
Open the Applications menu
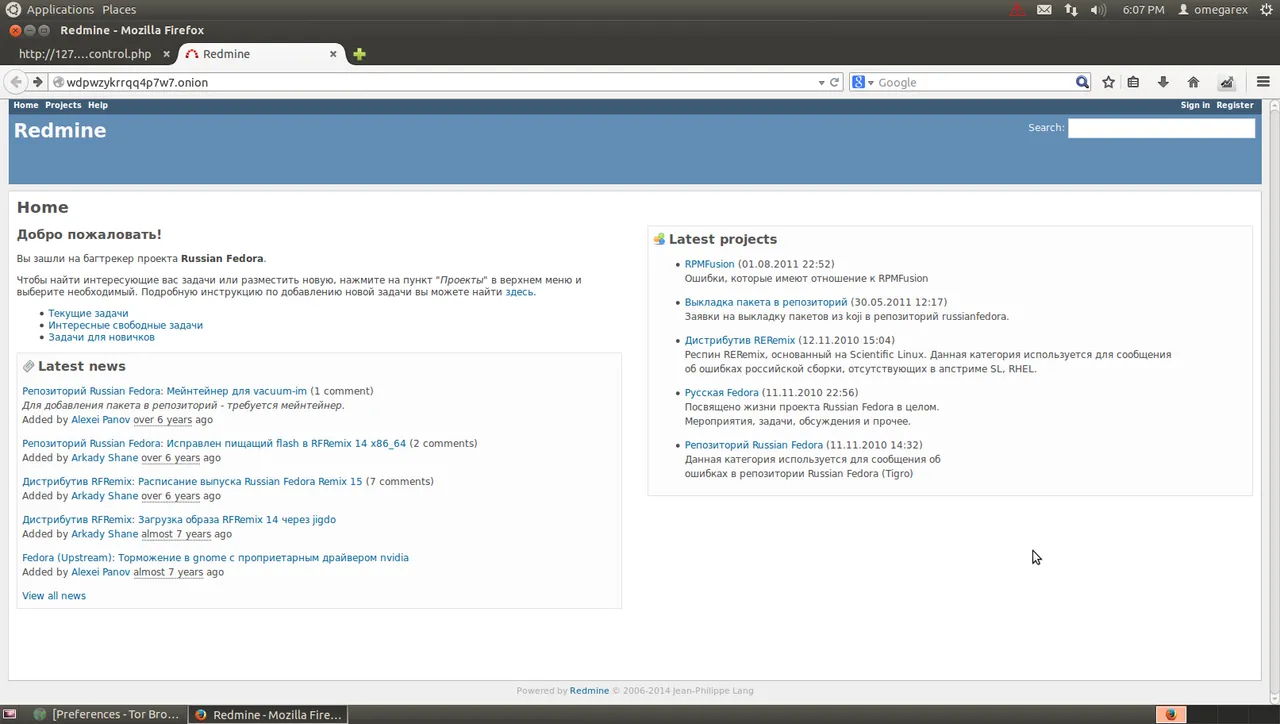point(60,10)
